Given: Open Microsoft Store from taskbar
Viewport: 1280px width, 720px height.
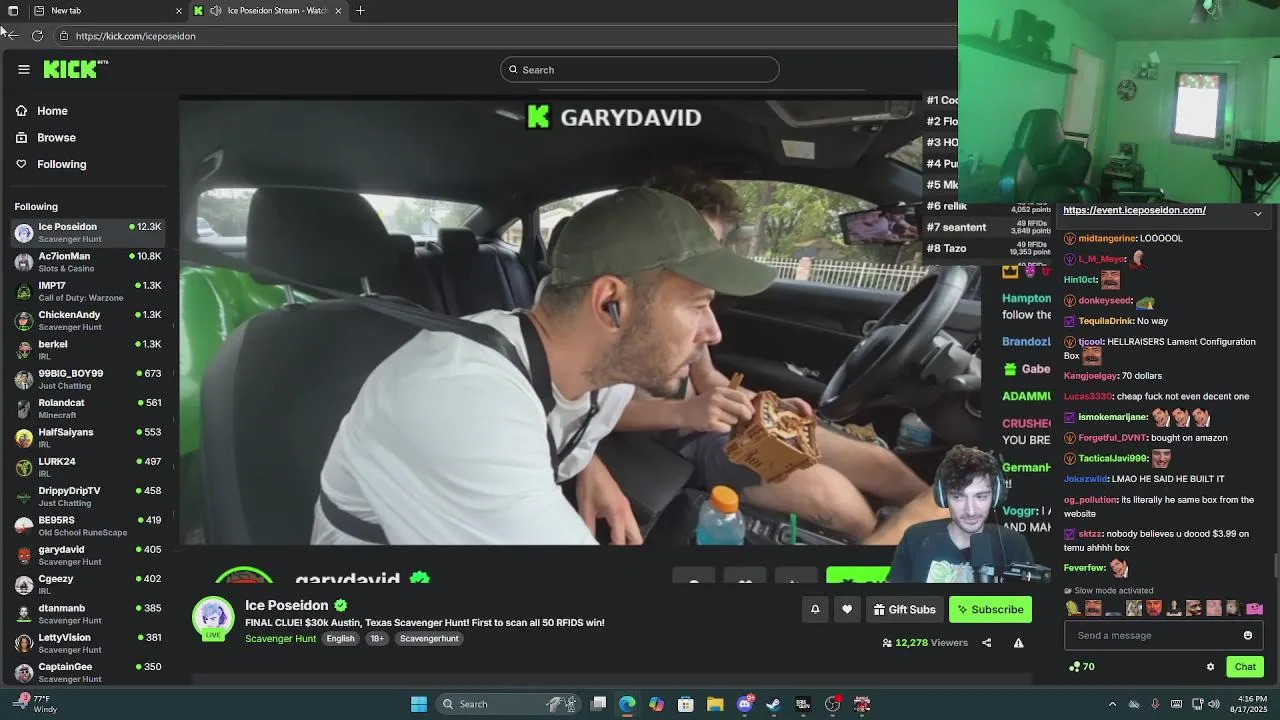Looking at the screenshot, I should 686,704.
